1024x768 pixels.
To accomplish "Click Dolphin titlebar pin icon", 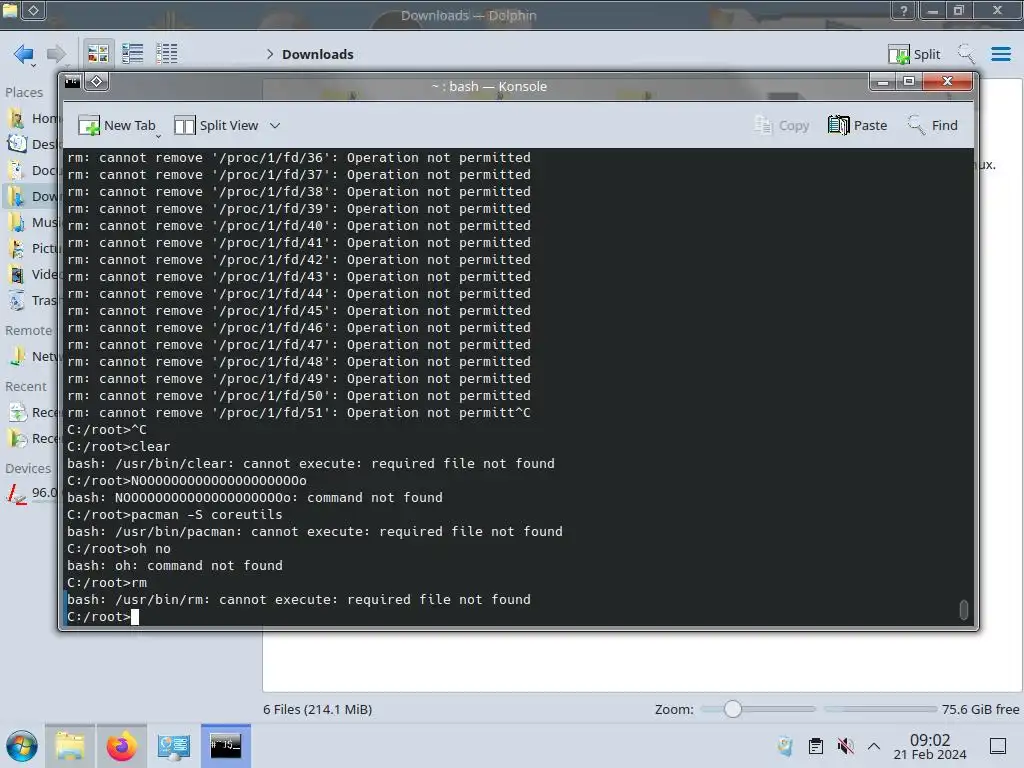I will pos(34,10).
